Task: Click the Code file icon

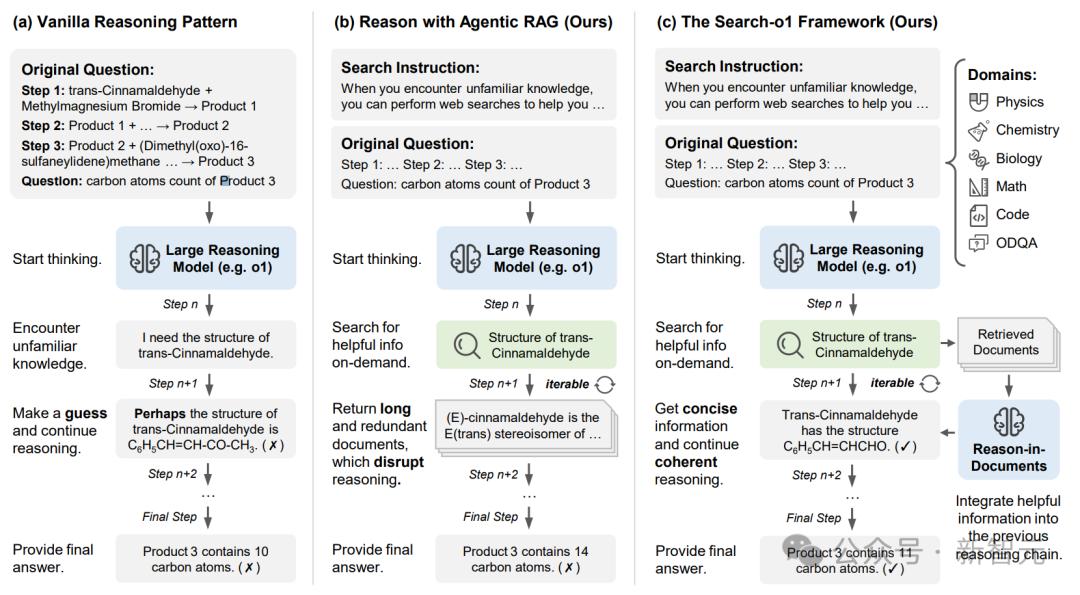Action: coord(978,215)
